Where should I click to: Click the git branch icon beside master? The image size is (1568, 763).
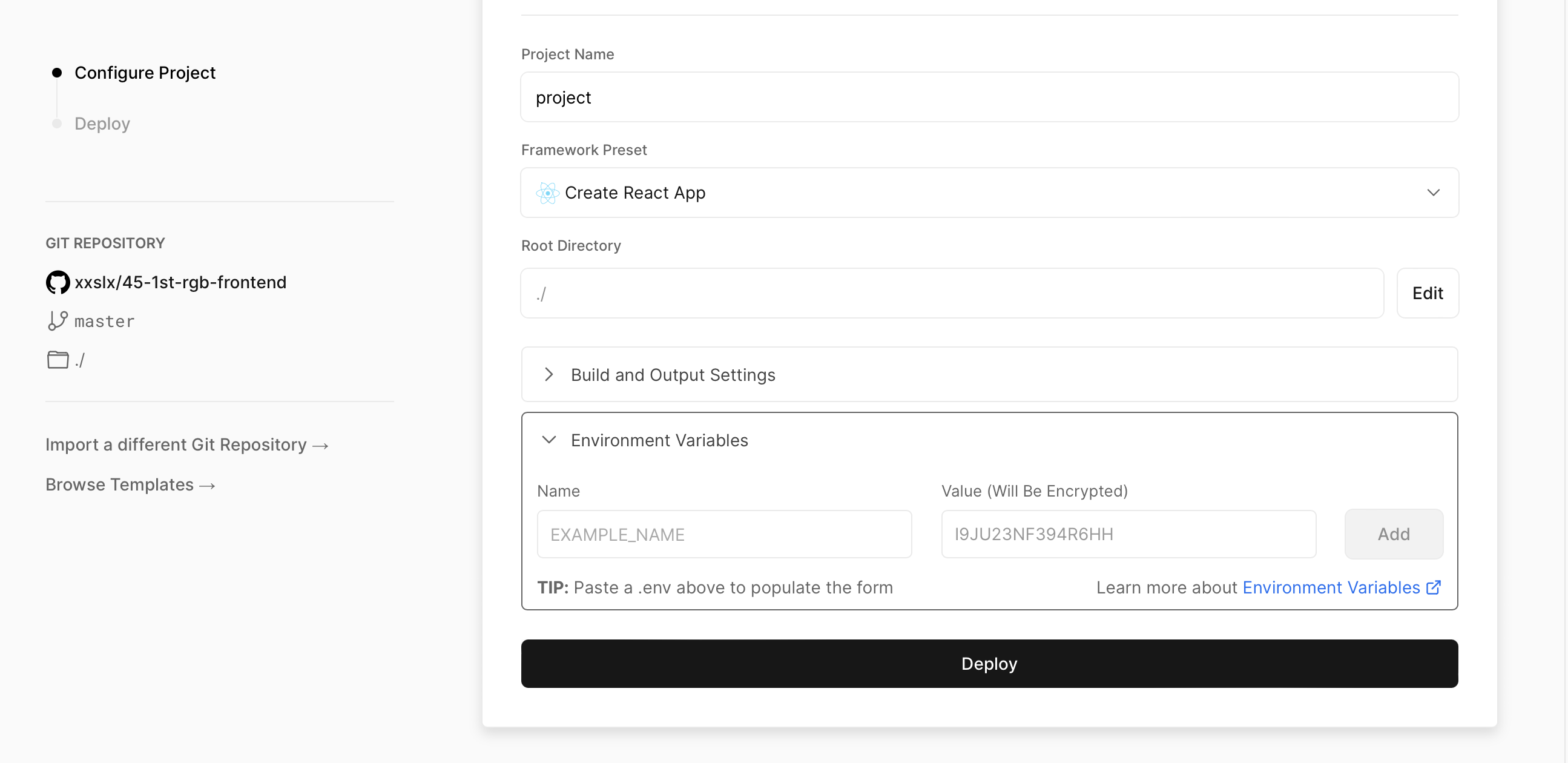pyautogui.click(x=58, y=321)
